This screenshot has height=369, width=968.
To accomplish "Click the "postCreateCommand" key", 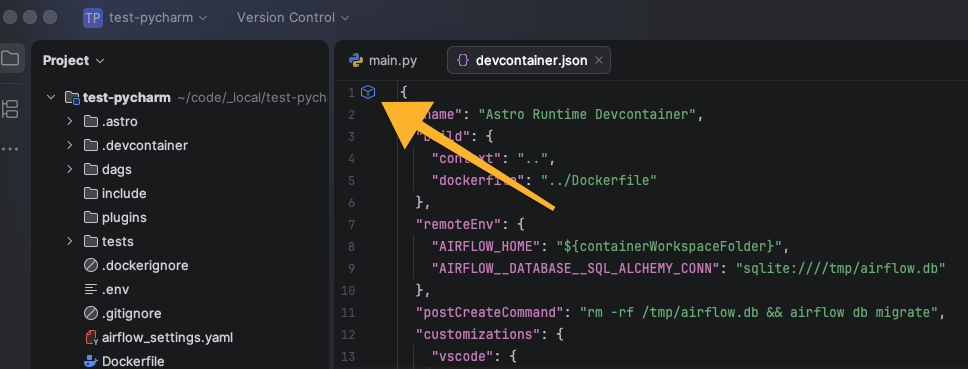I will click(x=490, y=312).
